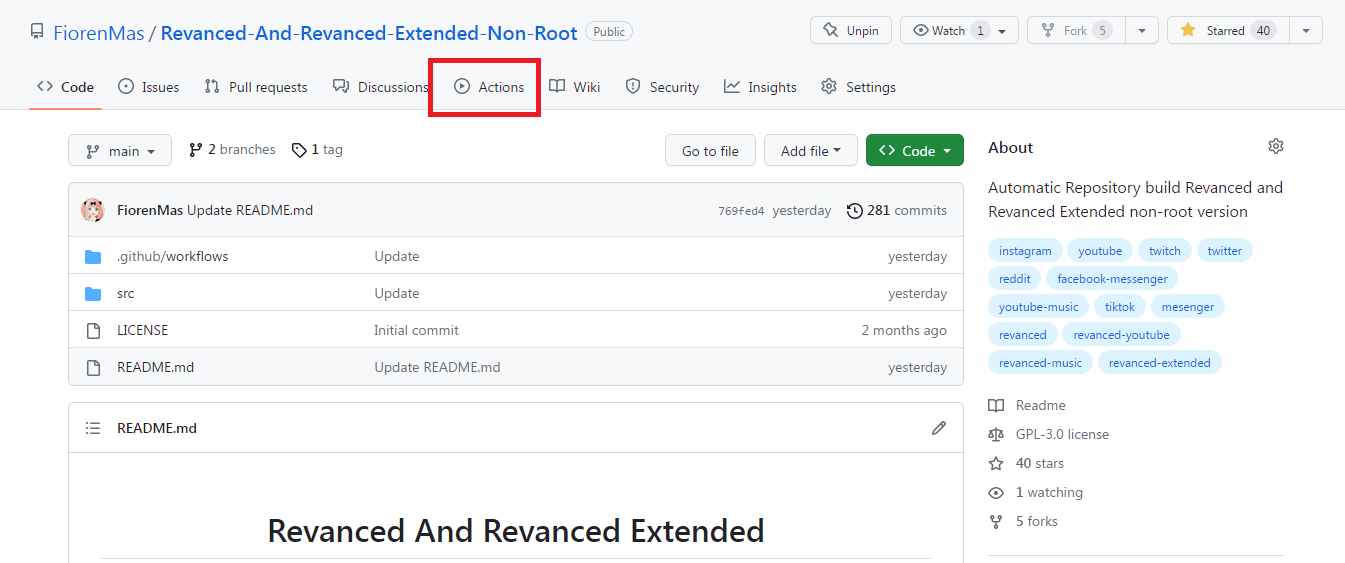Click FiorenMas avatar in commit row
The width and height of the screenshot is (1345, 563).
(93, 210)
